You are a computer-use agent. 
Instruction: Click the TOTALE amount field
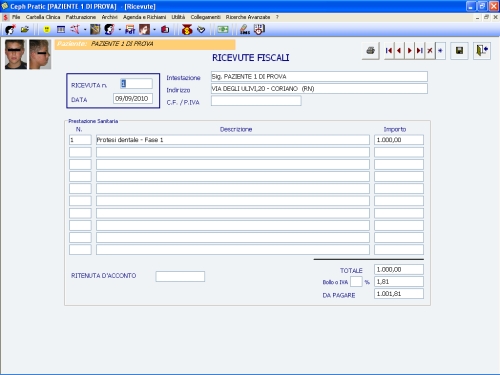coord(399,269)
